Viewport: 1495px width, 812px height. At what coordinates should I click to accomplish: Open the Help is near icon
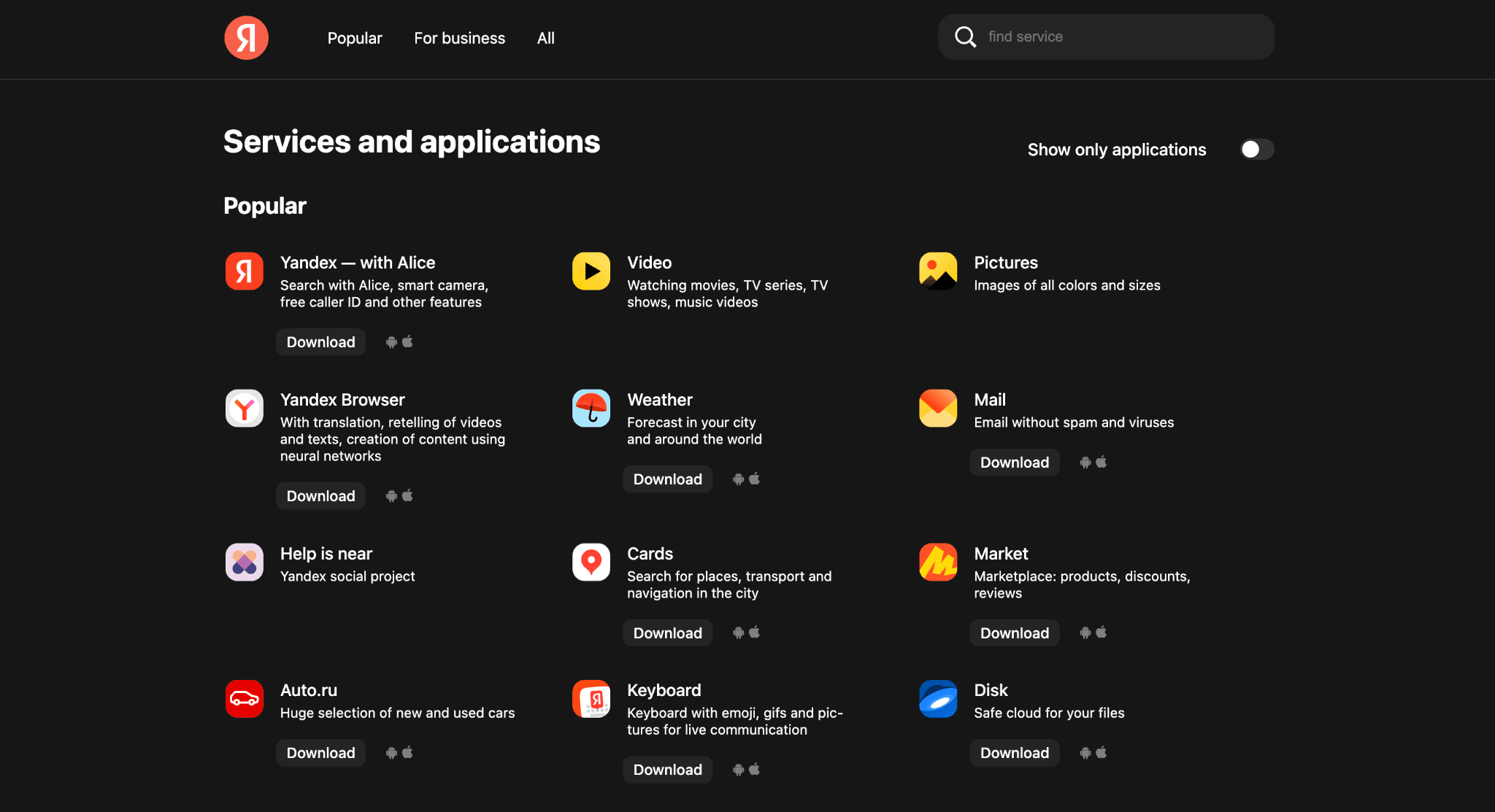point(245,562)
